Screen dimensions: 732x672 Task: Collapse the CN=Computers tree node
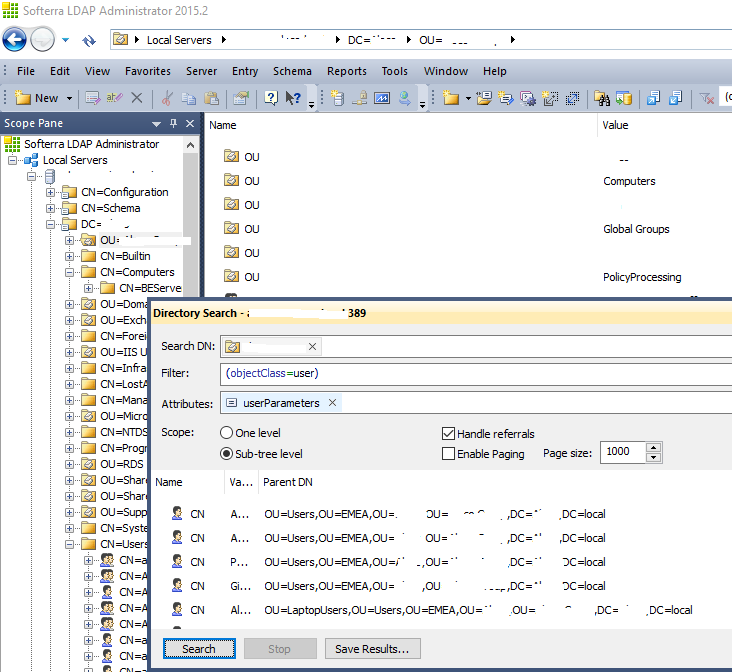click(70, 272)
